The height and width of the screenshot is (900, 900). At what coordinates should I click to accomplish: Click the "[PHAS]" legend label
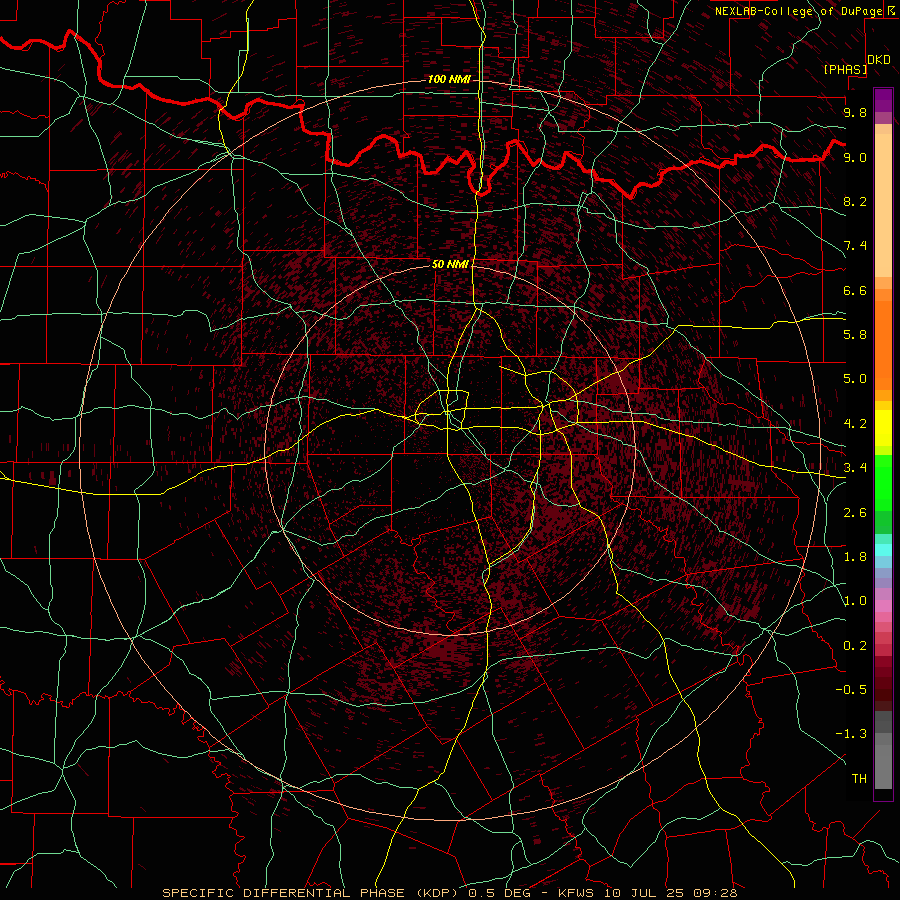click(845, 69)
